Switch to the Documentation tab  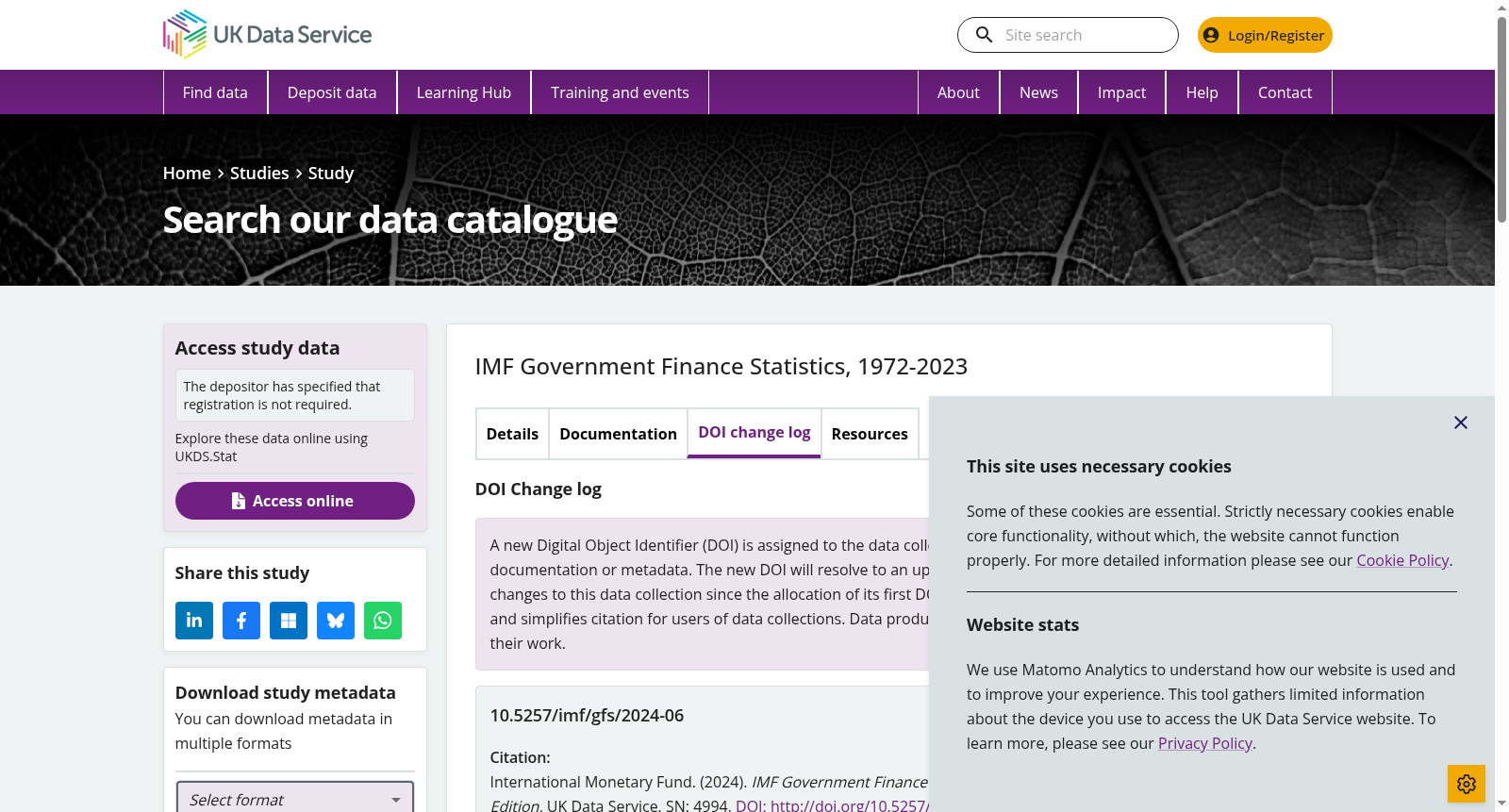(x=618, y=434)
